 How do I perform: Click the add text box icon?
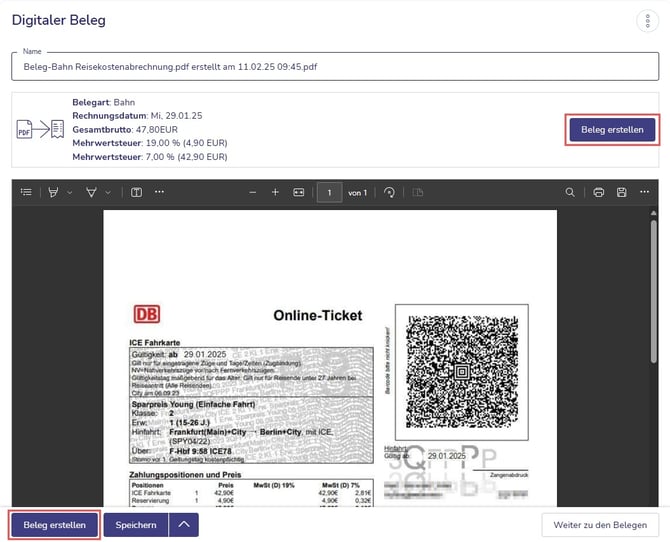[x=136, y=192]
